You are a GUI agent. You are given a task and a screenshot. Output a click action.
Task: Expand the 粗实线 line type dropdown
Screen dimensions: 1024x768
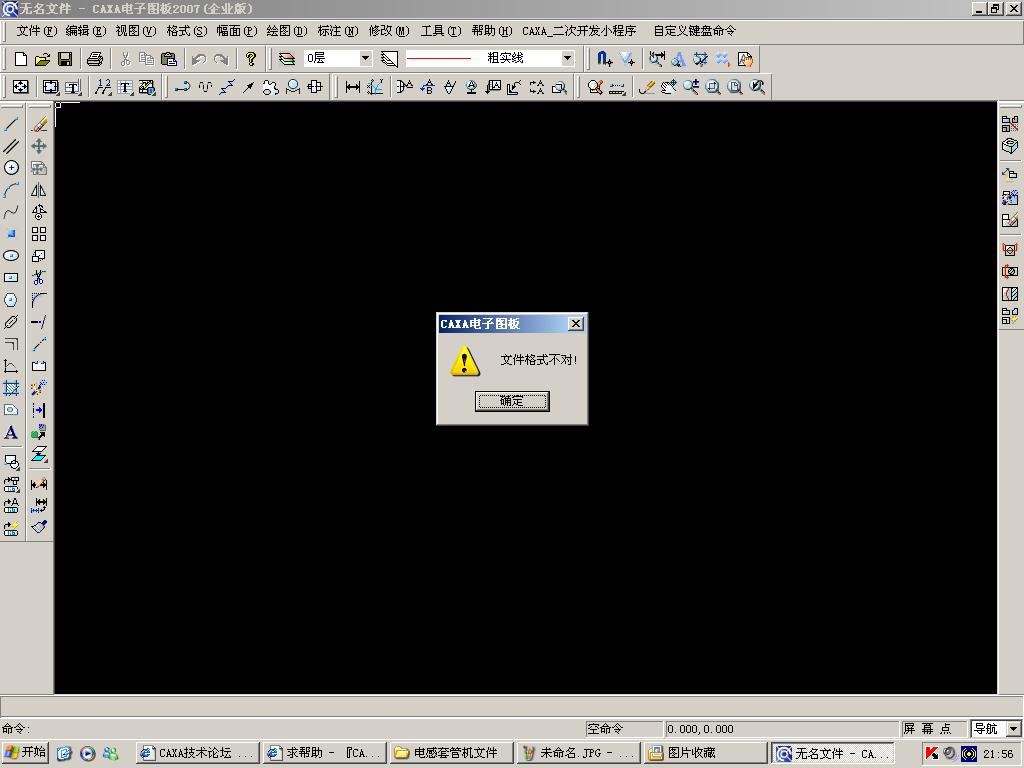pyautogui.click(x=568, y=58)
